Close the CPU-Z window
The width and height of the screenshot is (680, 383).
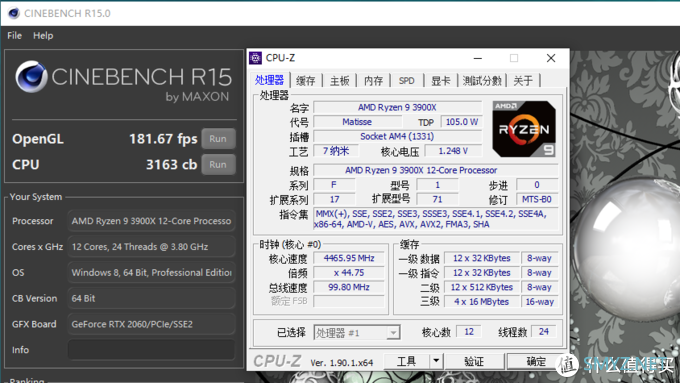[x=551, y=58]
